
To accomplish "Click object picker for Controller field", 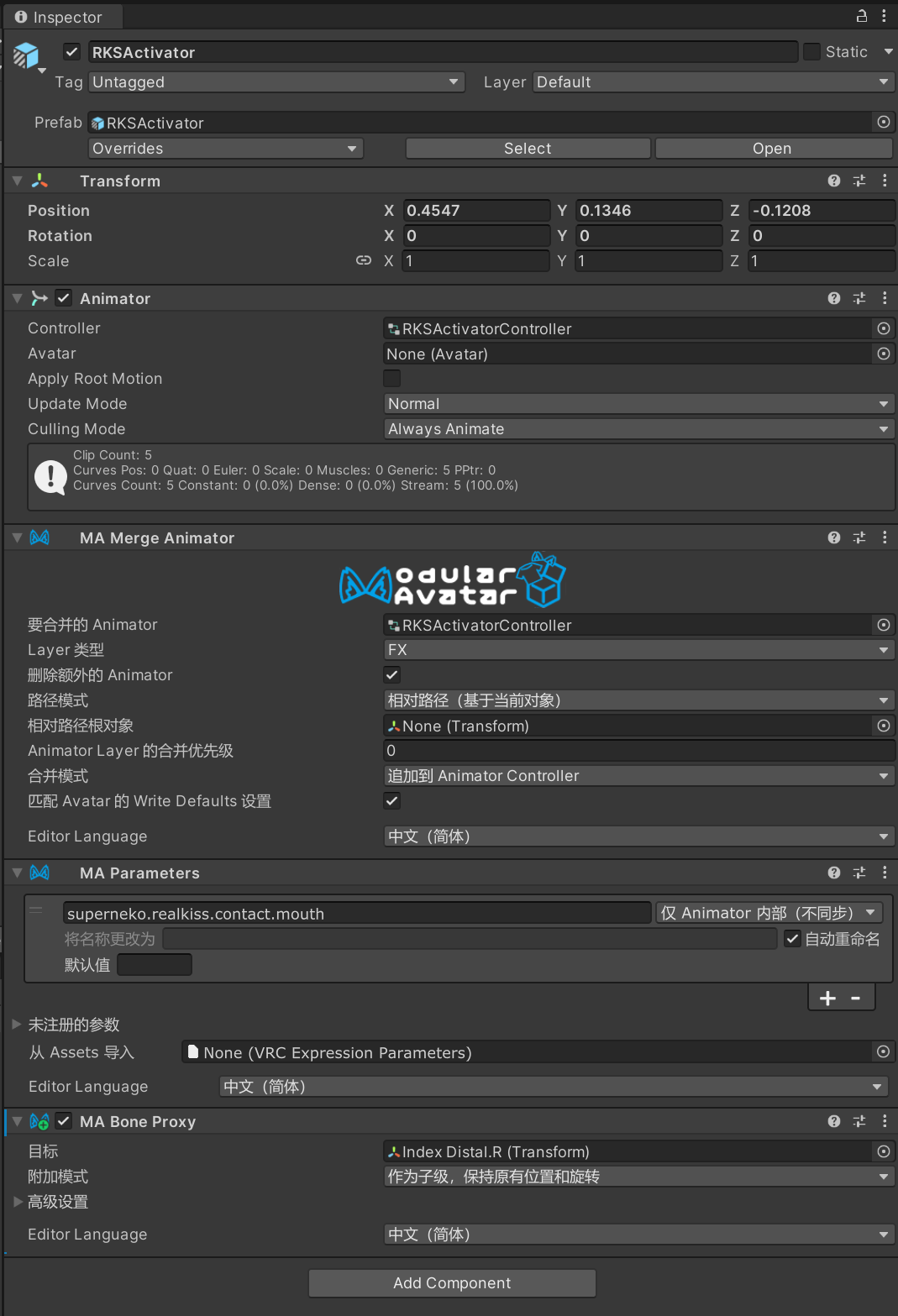I will (x=883, y=328).
